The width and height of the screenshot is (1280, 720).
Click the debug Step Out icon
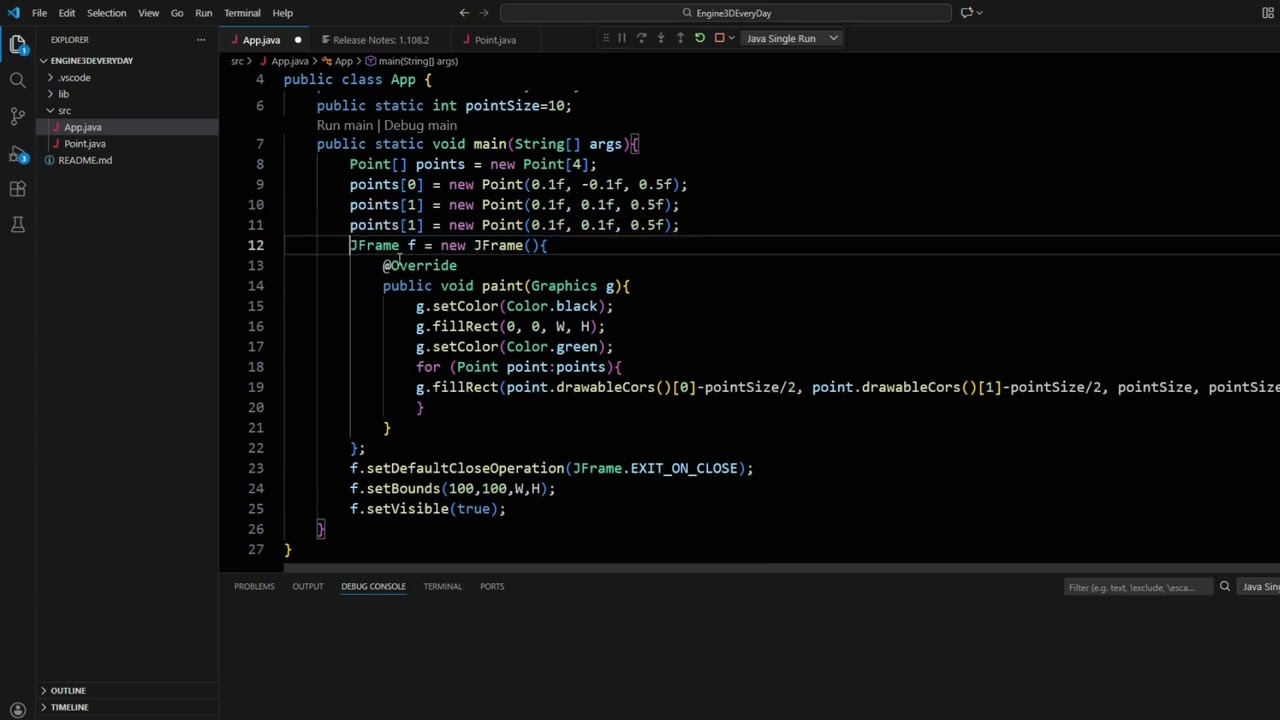coord(680,38)
